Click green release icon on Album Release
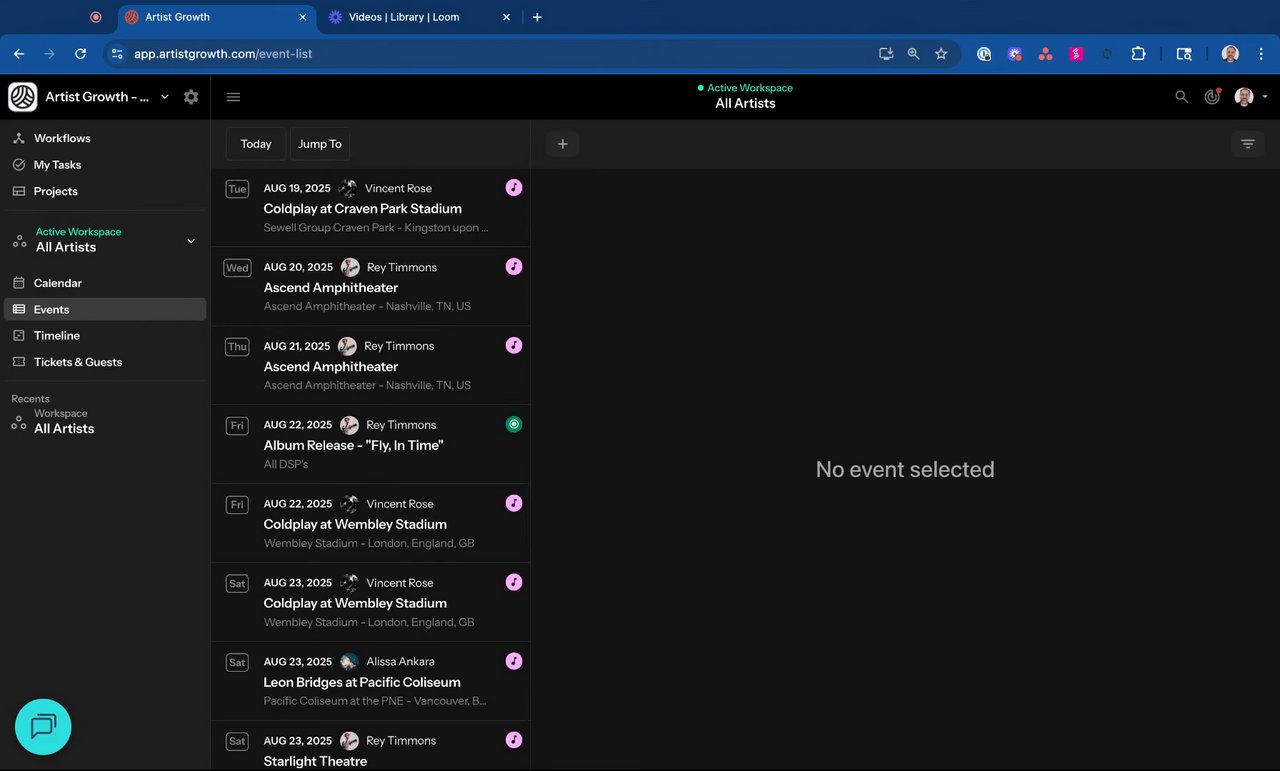 514,424
